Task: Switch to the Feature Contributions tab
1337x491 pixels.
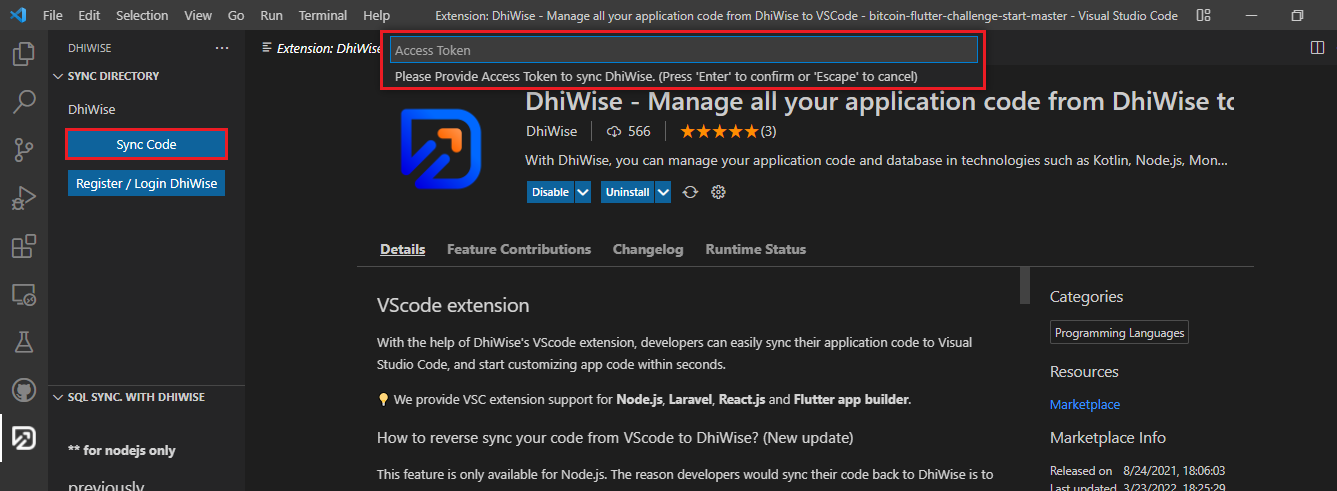Action: point(519,249)
